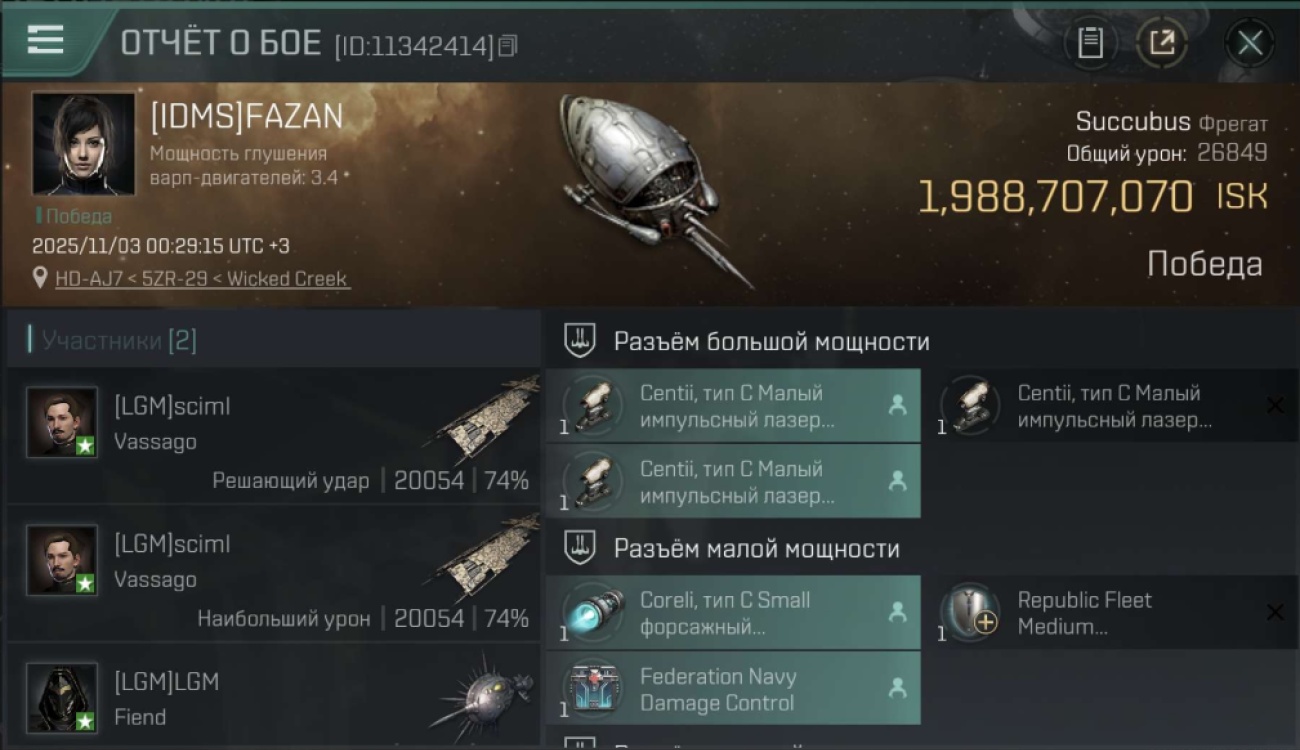The image size is (1300, 750).
Task: Open the LGM Fiend pilot portrait
Action: [62, 698]
